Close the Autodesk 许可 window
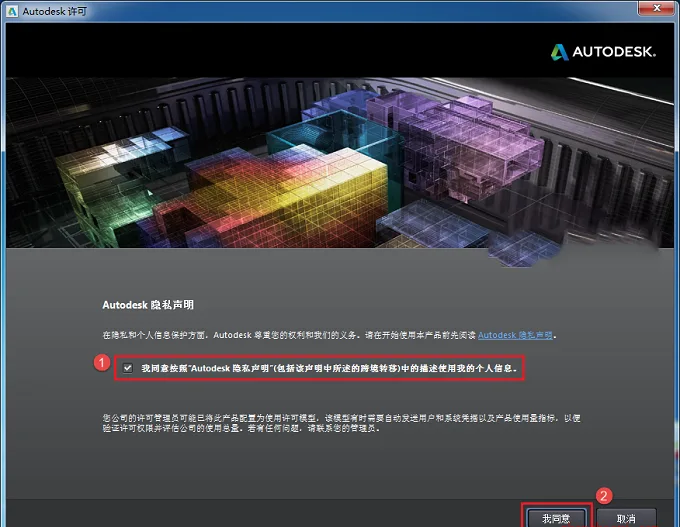 (657, 7)
